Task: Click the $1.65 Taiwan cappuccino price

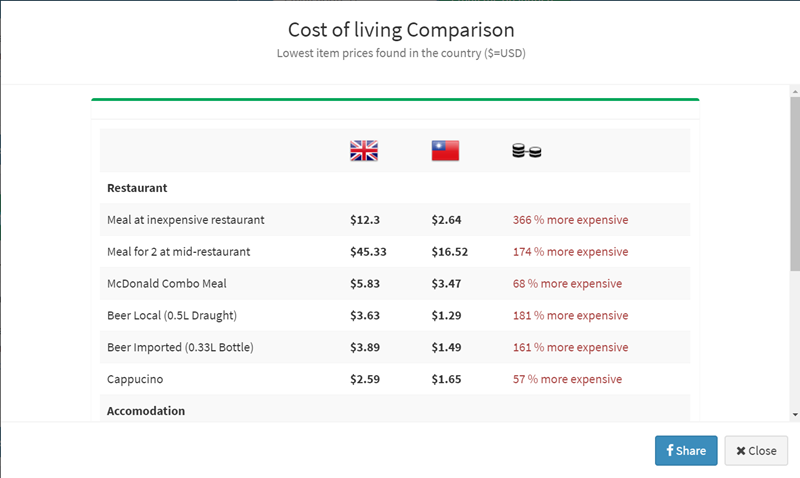Action: (446, 379)
